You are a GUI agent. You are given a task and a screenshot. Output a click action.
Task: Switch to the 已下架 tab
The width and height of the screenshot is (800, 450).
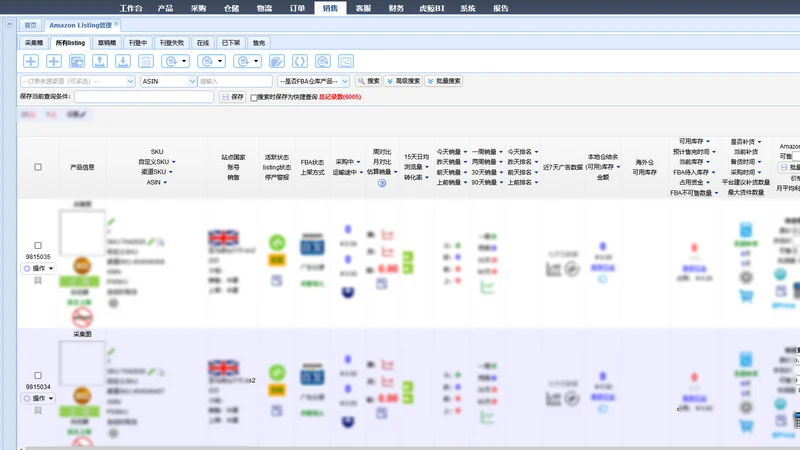231,43
